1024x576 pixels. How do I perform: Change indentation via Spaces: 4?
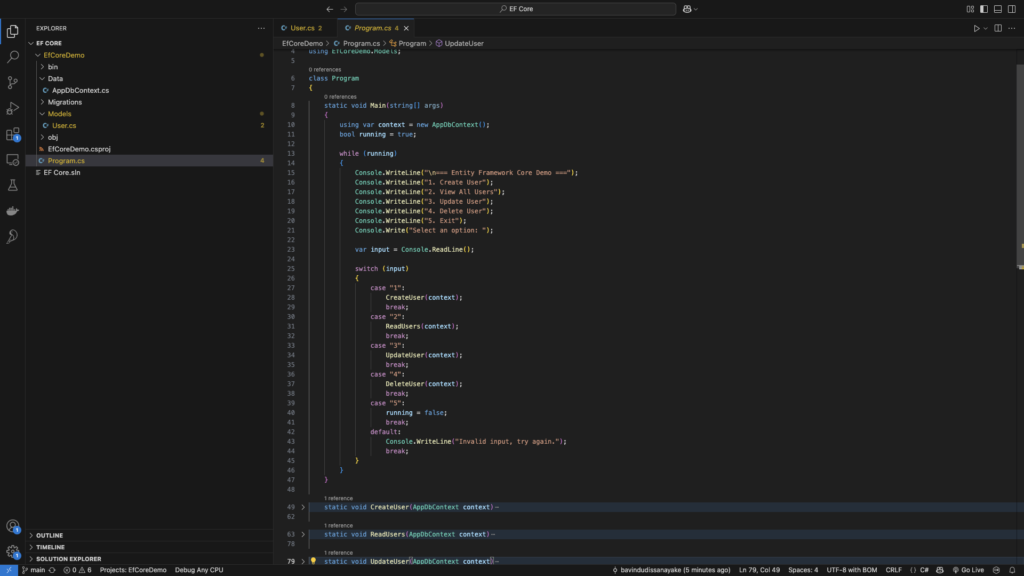pyautogui.click(x=803, y=570)
